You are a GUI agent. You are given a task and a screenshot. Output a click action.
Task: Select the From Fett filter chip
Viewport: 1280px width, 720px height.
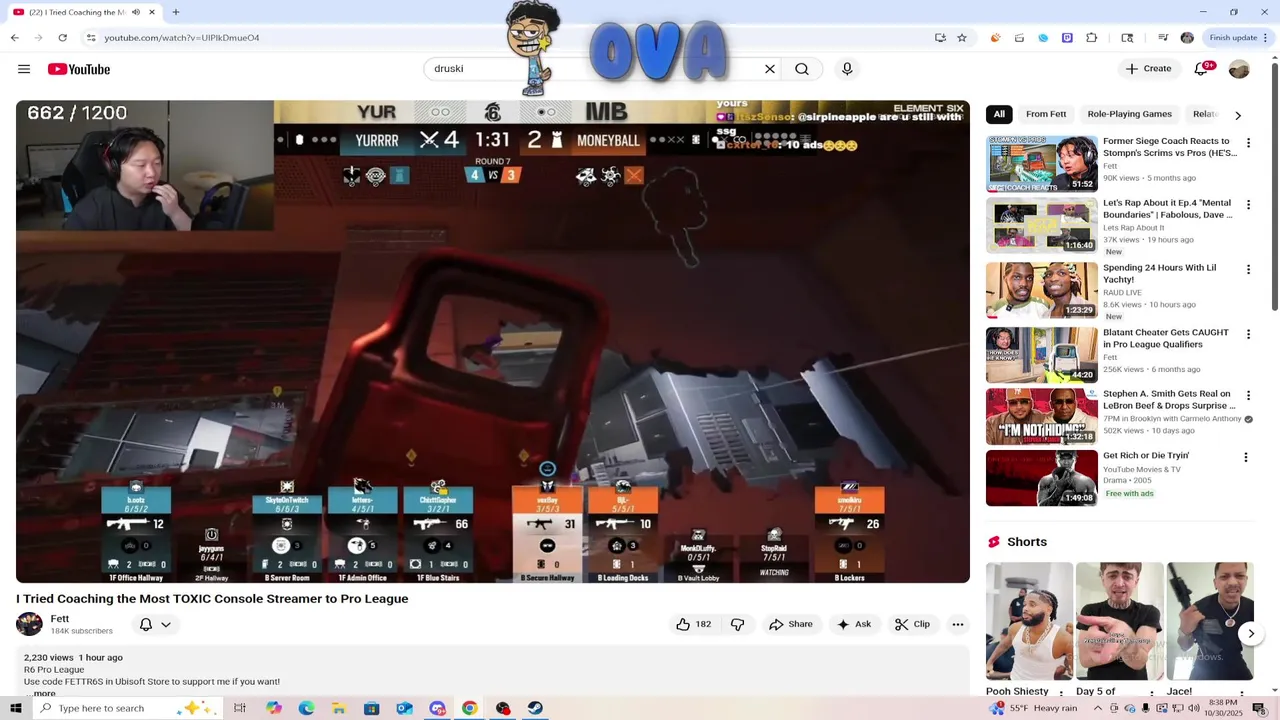click(1046, 114)
